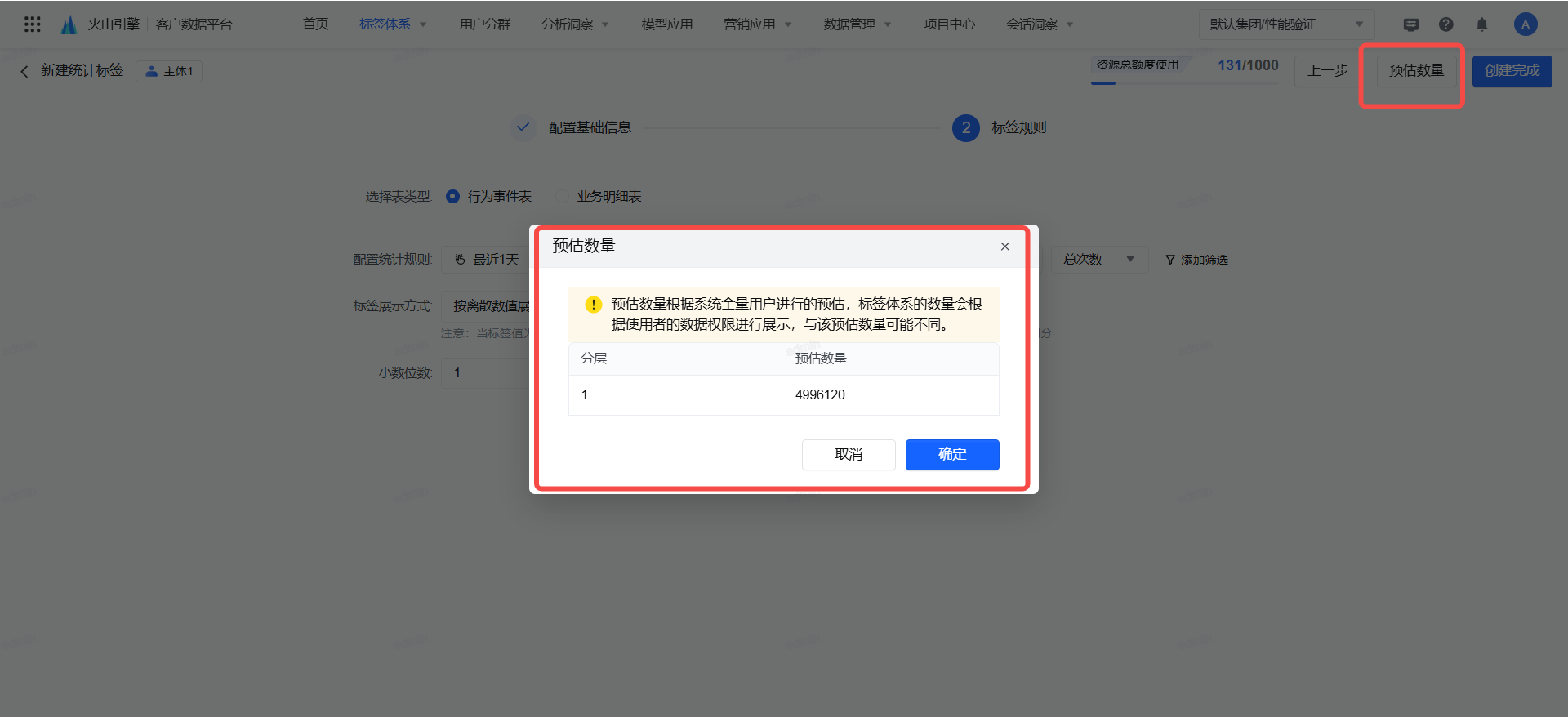Viewport: 1568px width, 717px height.
Task: Open the 总次数 dropdown
Action: [x=1099, y=260]
